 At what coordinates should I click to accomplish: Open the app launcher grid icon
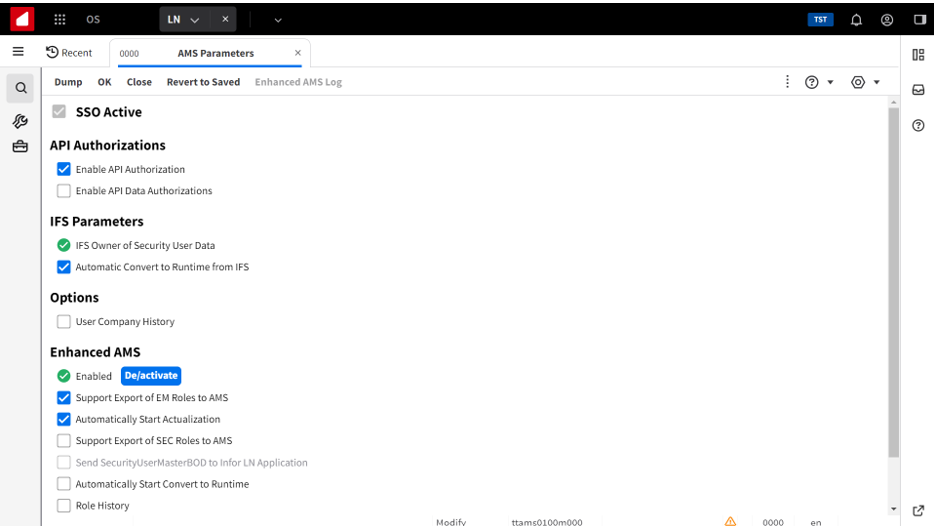point(60,19)
